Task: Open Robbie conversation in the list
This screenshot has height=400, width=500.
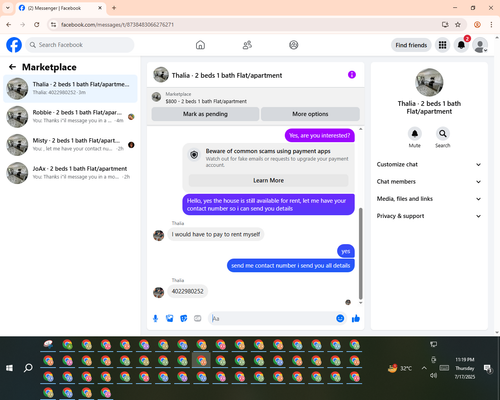Action: tap(70, 117)
